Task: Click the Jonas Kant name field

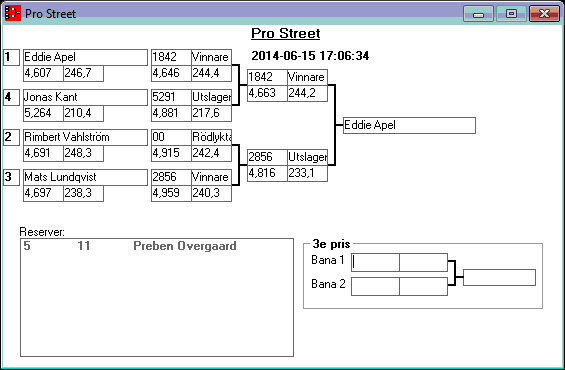Action: coord(85,97)
